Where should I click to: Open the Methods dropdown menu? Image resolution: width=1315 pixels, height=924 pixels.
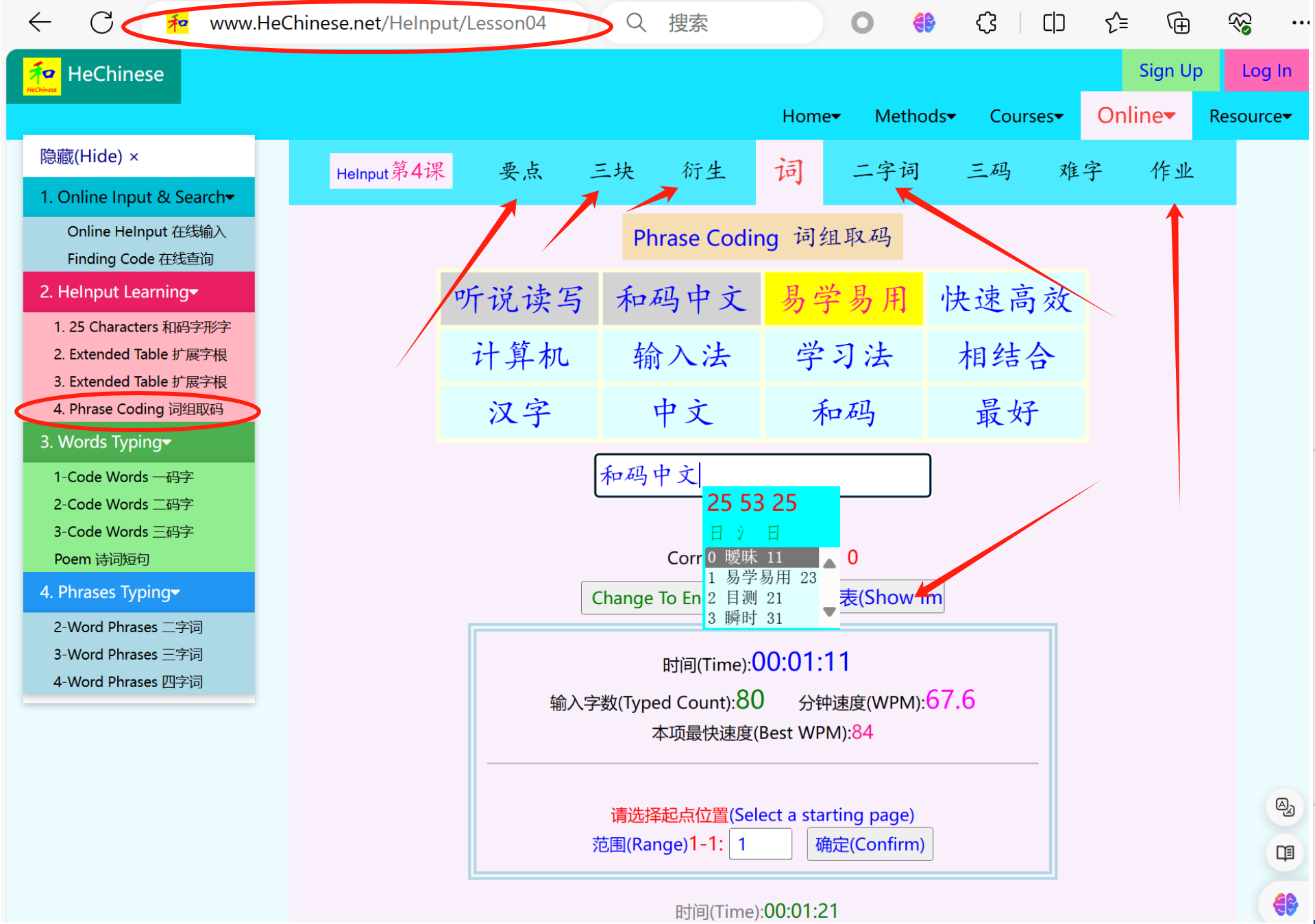(915, 116)
